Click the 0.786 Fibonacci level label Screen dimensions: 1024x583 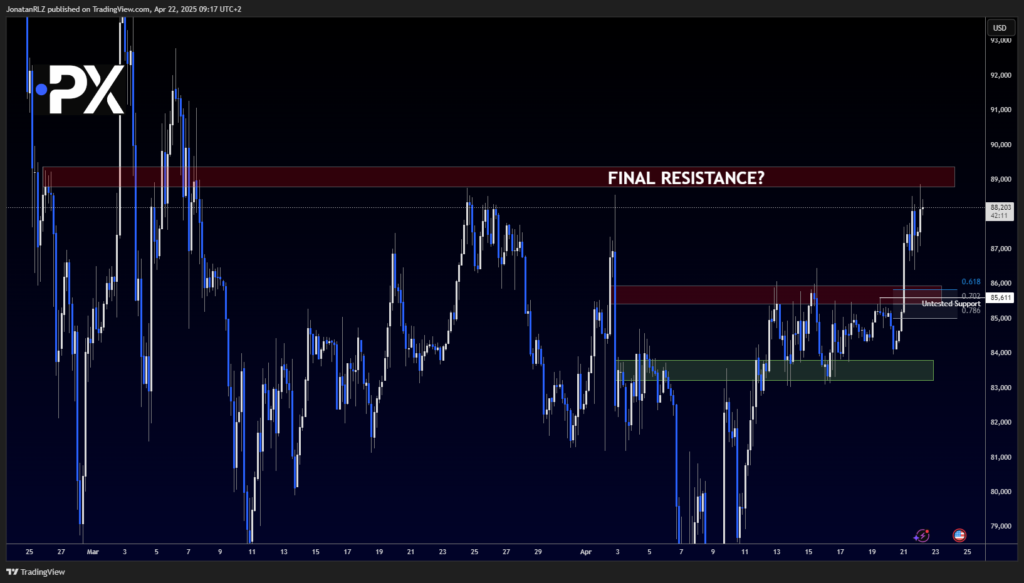tap(970, 311)
